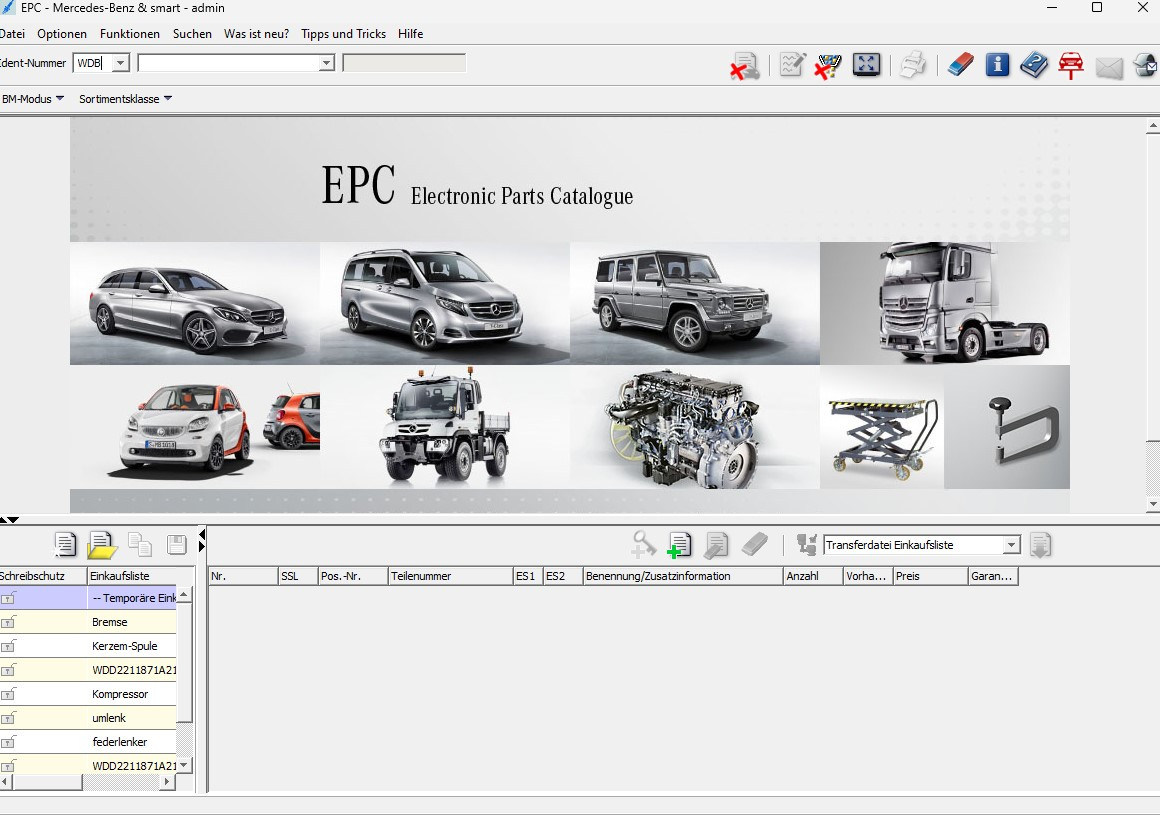Open the Tipps und Tricks menu
The width and height of the screenshot is (1160, 815).
click(343, 34)
